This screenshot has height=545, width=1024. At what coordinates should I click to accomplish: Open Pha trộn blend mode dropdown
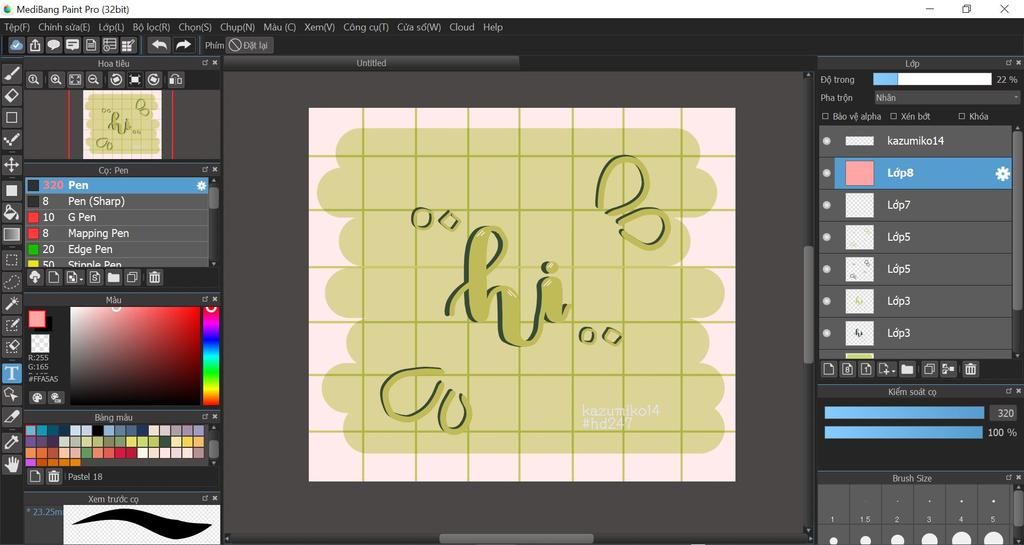point(946,98)
